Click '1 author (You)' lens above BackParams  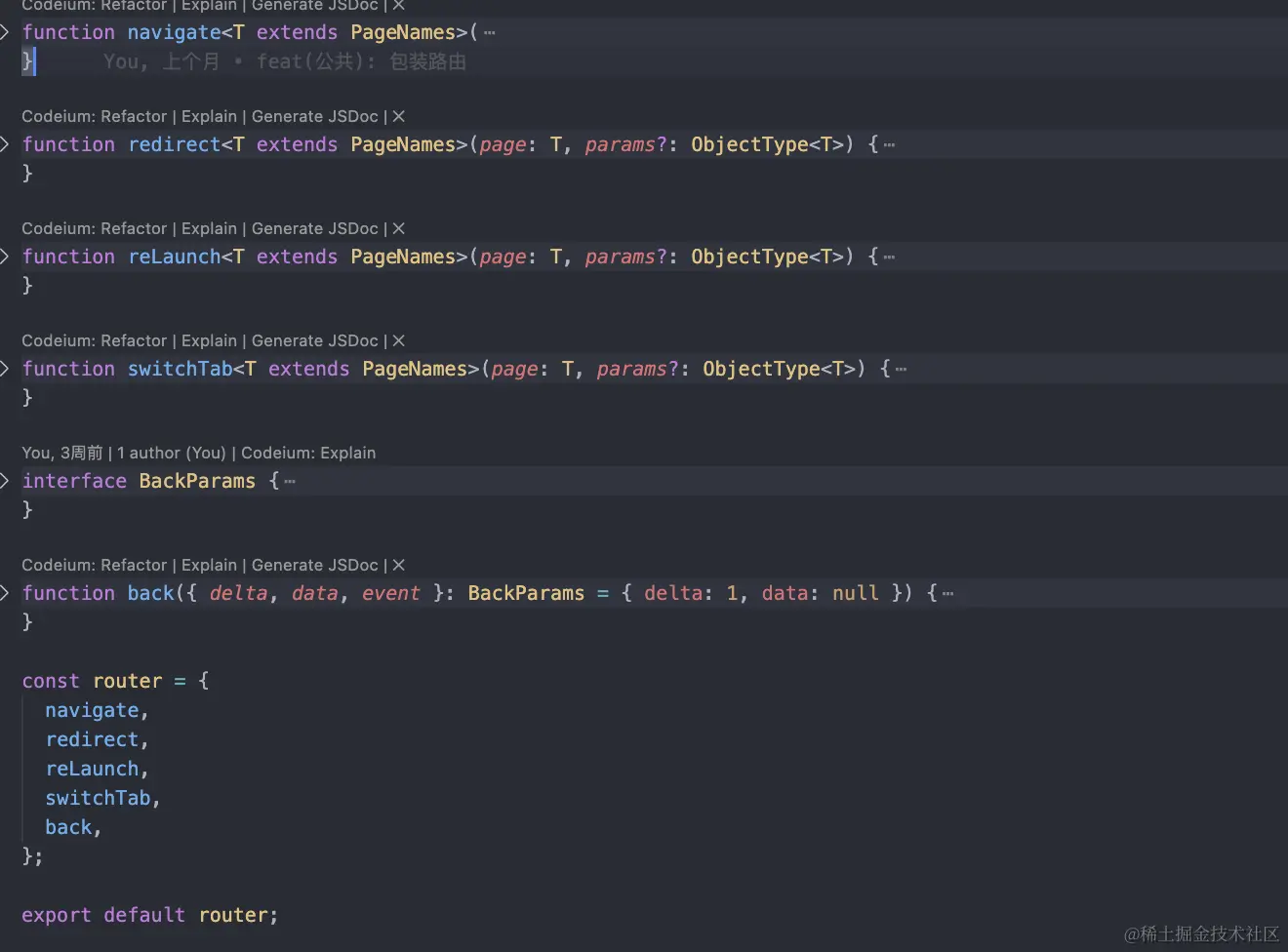(x=171, y=453)
